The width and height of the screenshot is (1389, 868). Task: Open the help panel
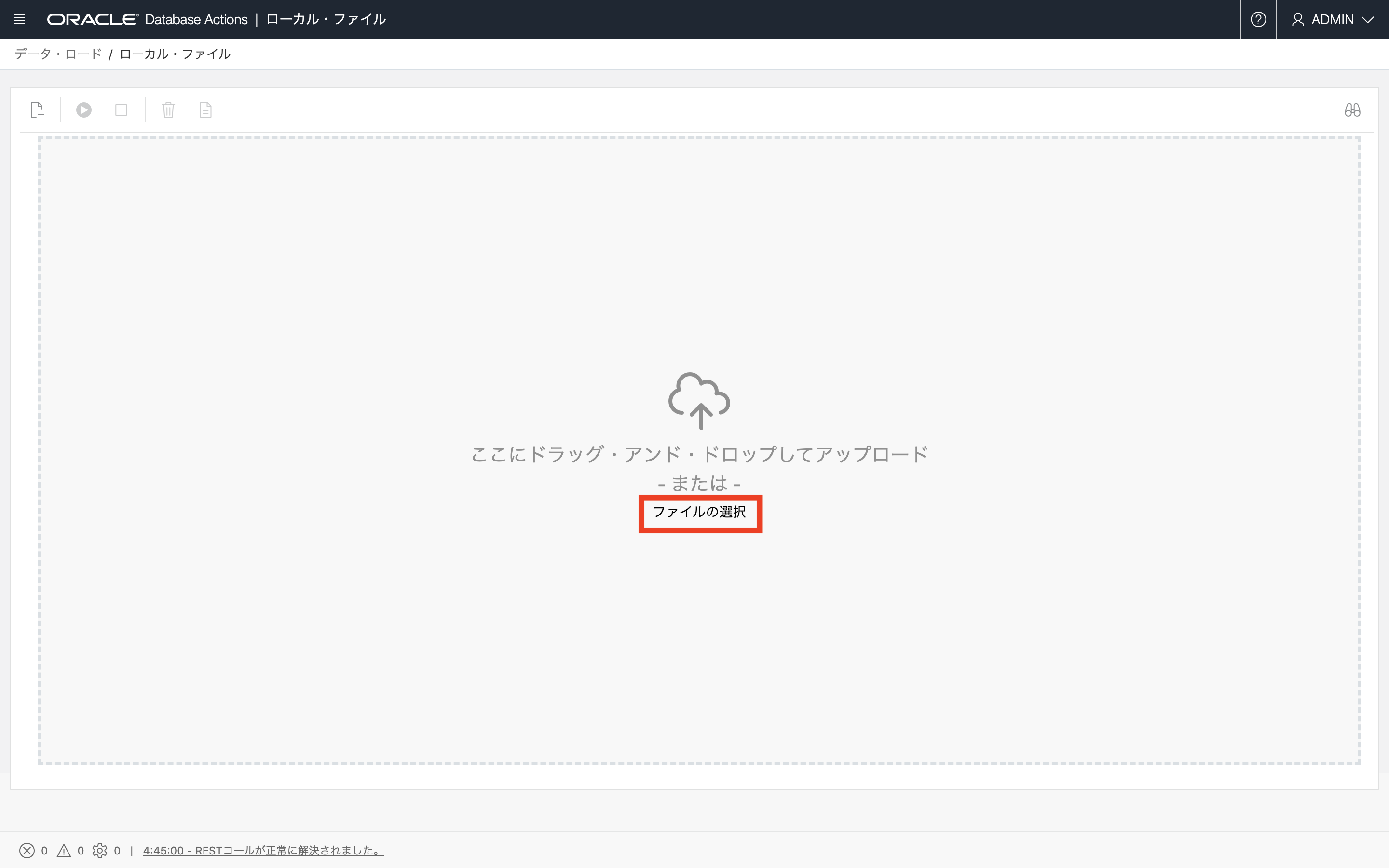coord(1258,19)
